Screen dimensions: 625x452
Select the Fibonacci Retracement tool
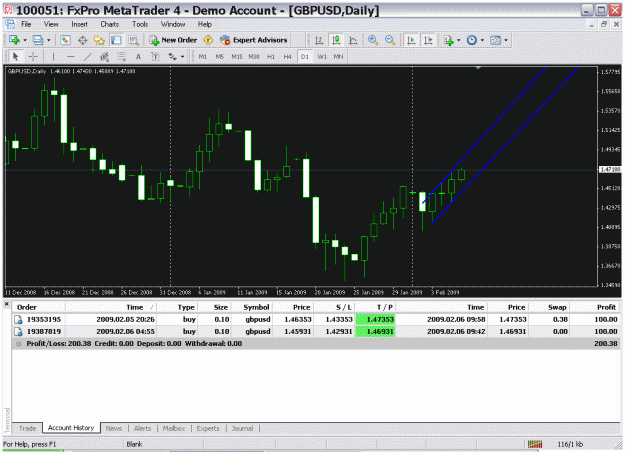coord(121,57)
